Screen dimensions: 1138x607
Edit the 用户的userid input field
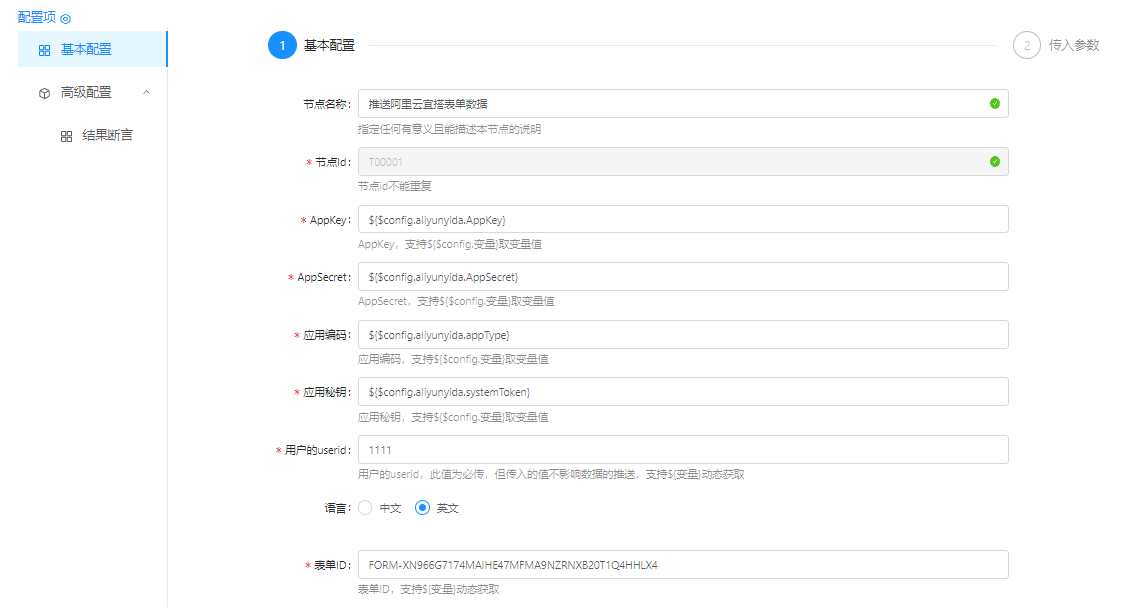[682, 450]
